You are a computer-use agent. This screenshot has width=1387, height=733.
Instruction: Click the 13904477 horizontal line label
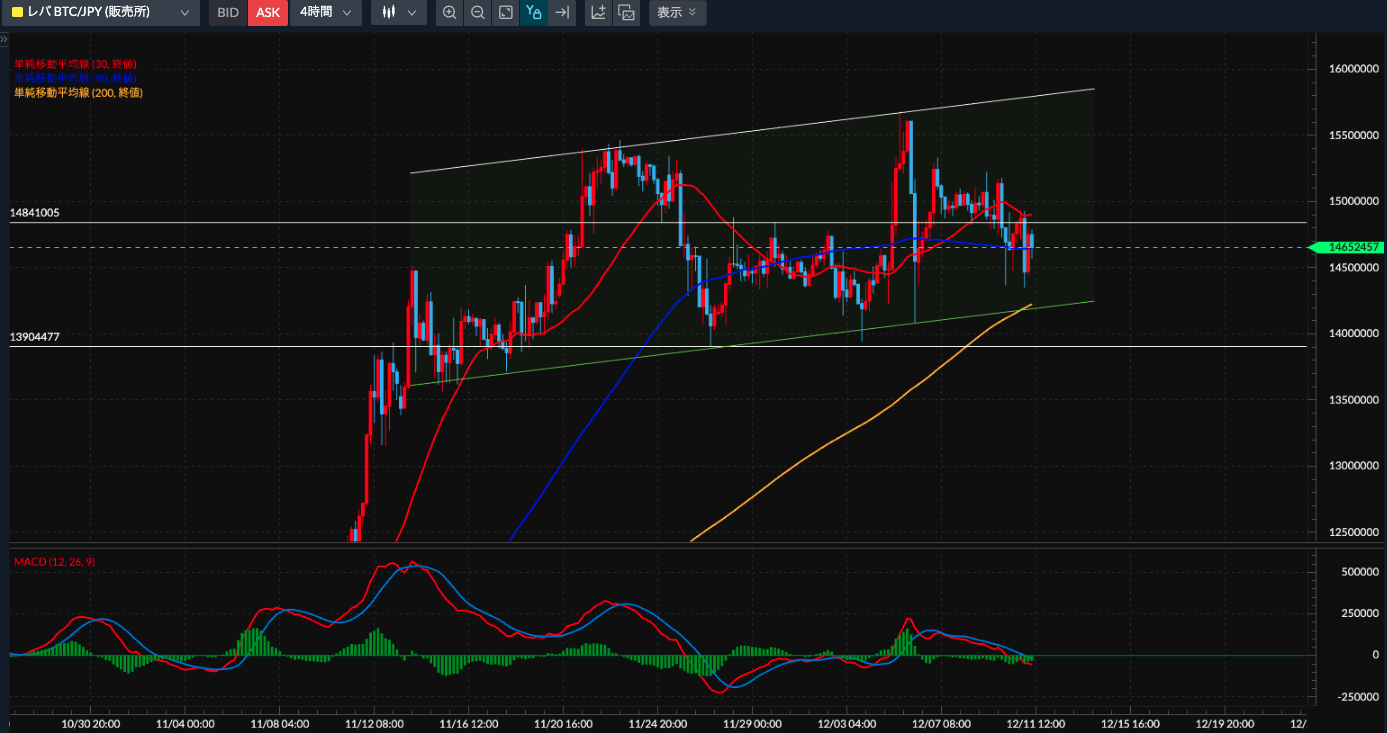35,337
